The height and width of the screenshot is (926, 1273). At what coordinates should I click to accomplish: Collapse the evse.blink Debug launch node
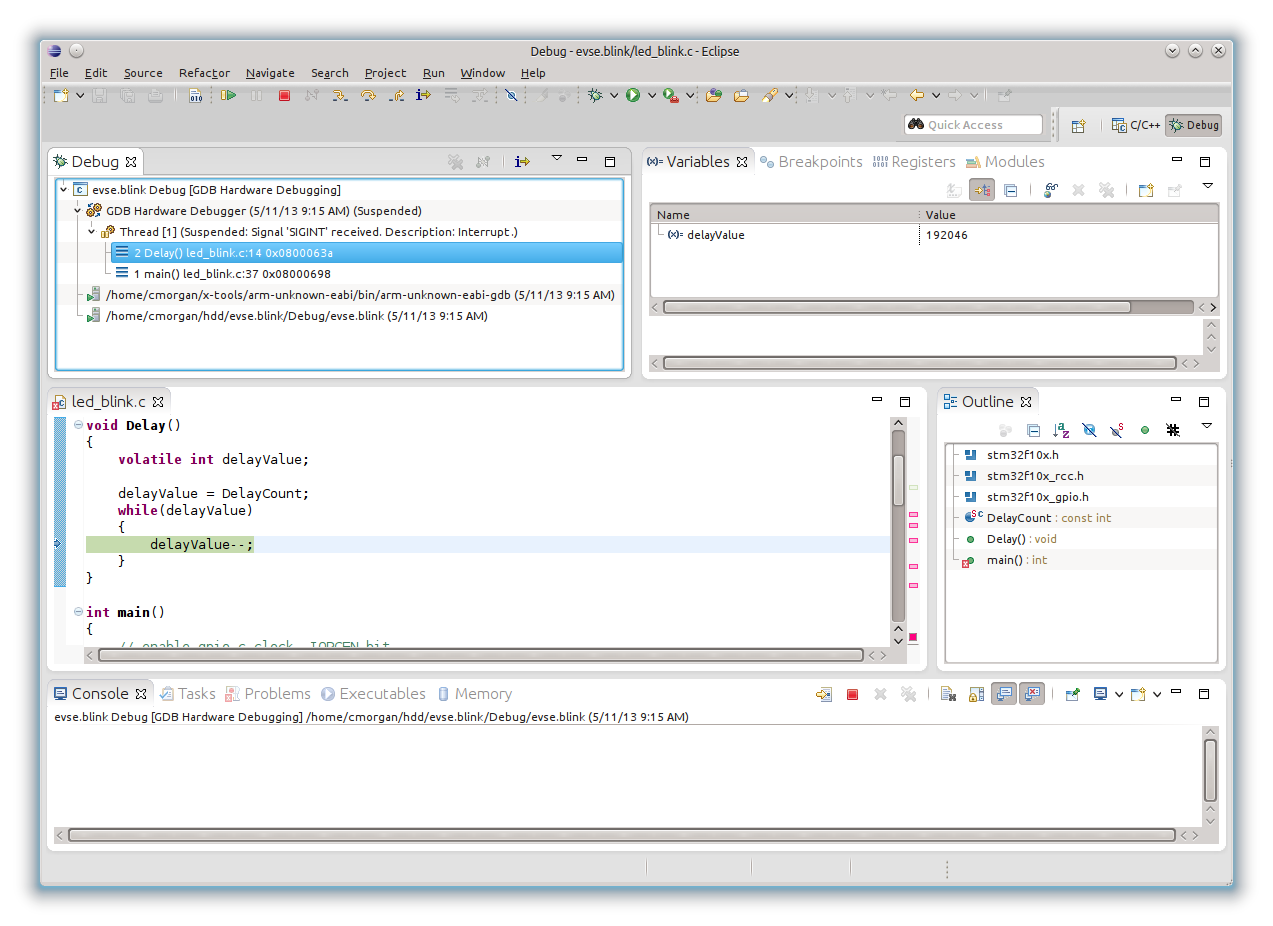64,190
